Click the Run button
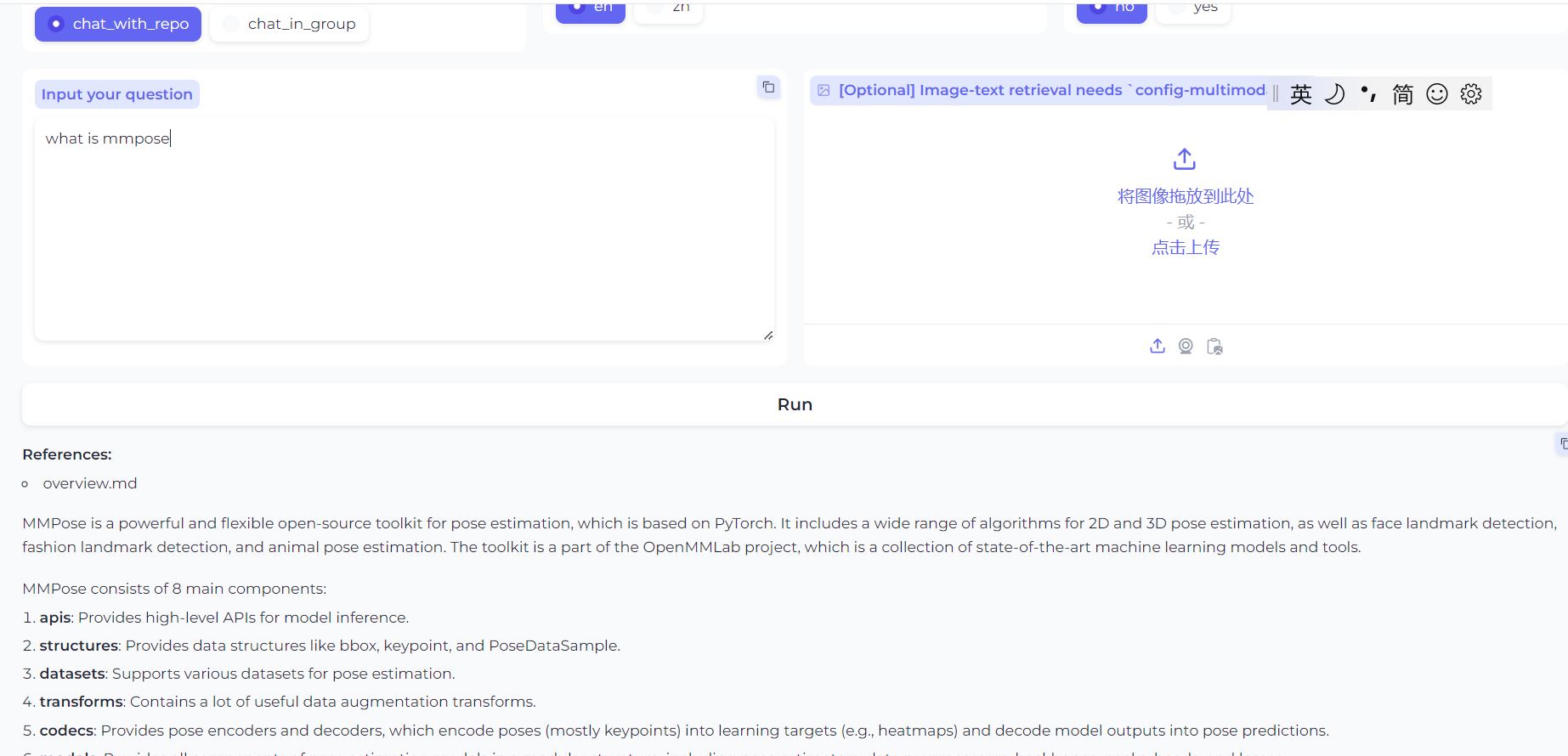 (x=795, y=404)
